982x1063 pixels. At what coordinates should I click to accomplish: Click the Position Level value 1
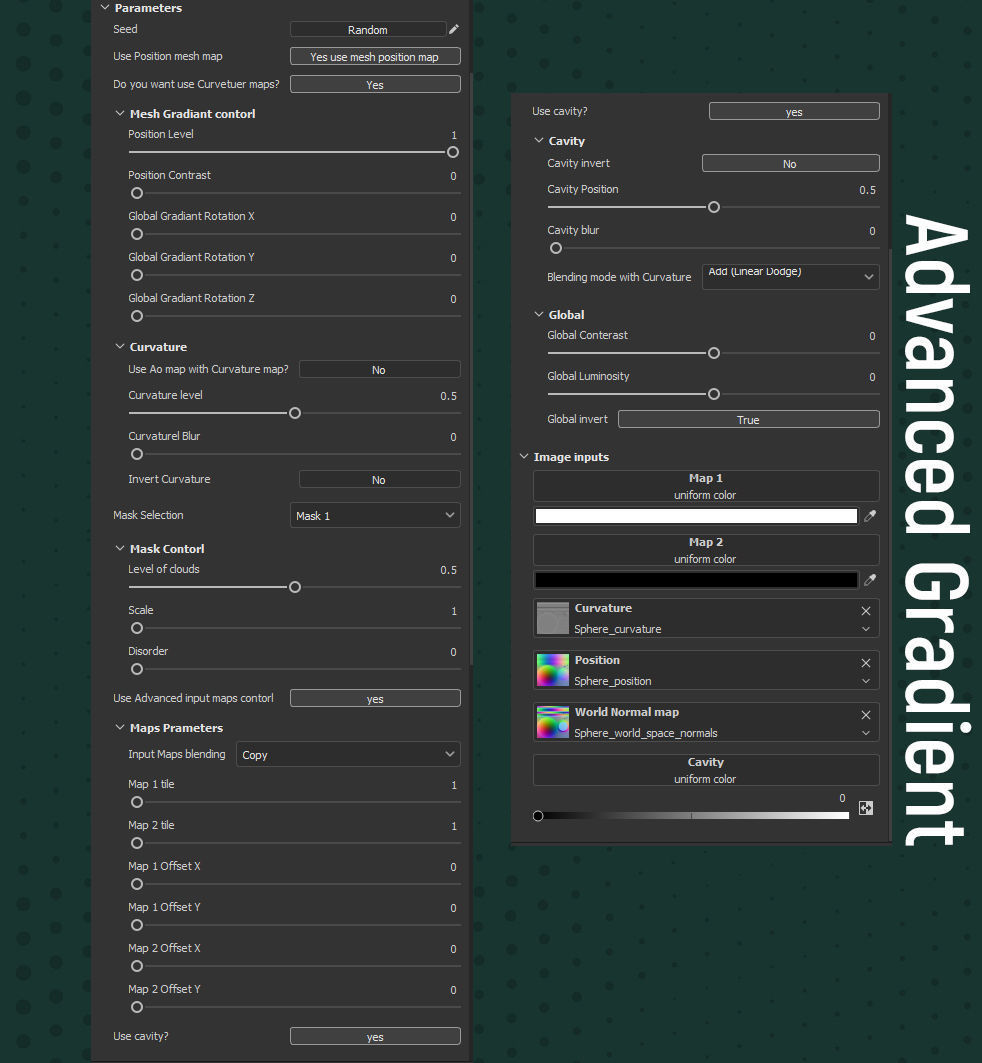[x=454, y=135]
